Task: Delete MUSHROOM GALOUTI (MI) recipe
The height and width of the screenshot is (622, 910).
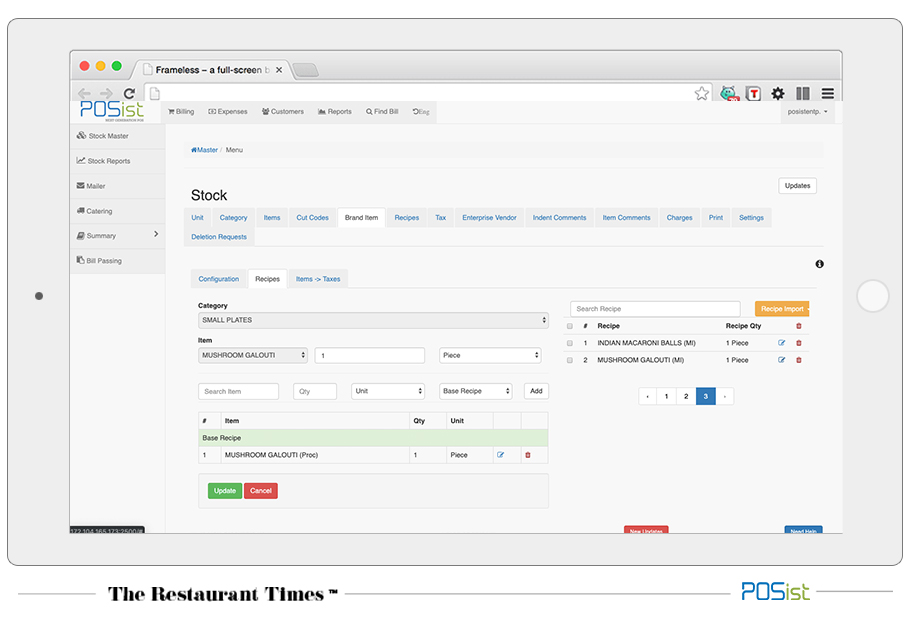Action: click(799, 360)
